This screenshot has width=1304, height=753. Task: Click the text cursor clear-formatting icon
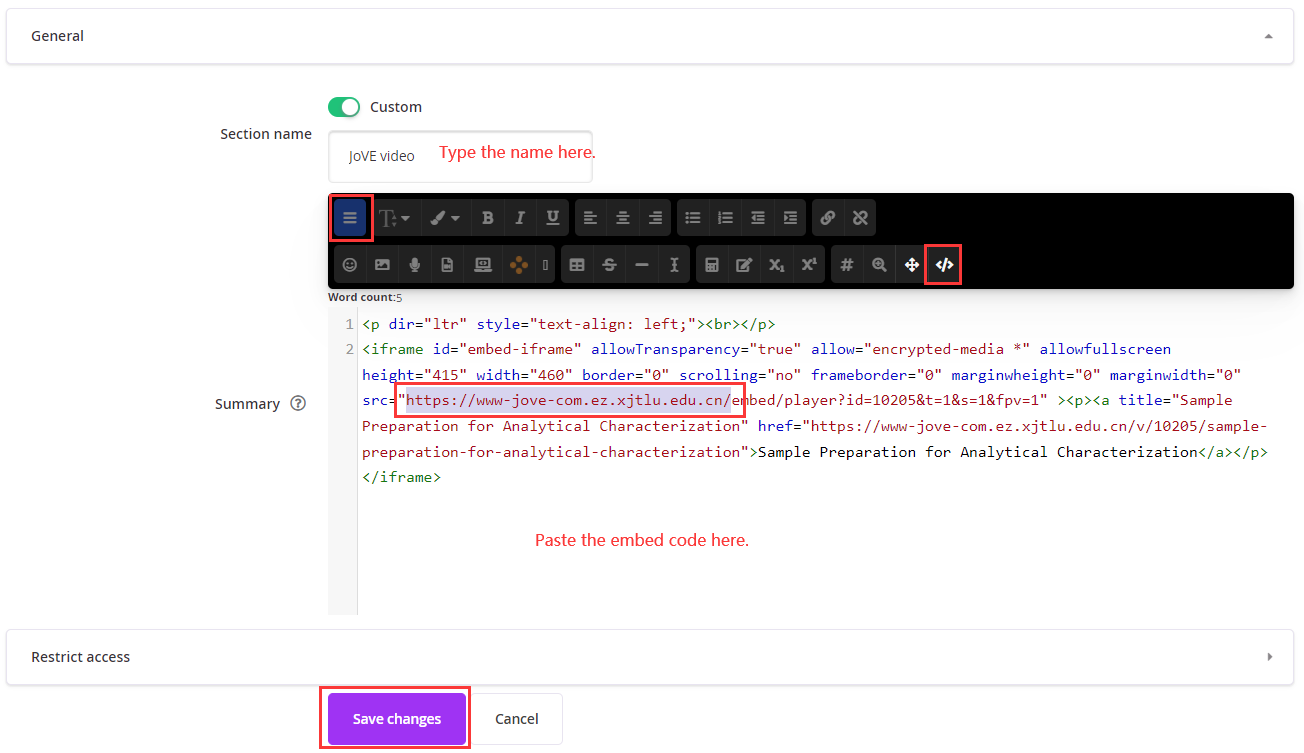pyautogui.click(x=674, y=265)
